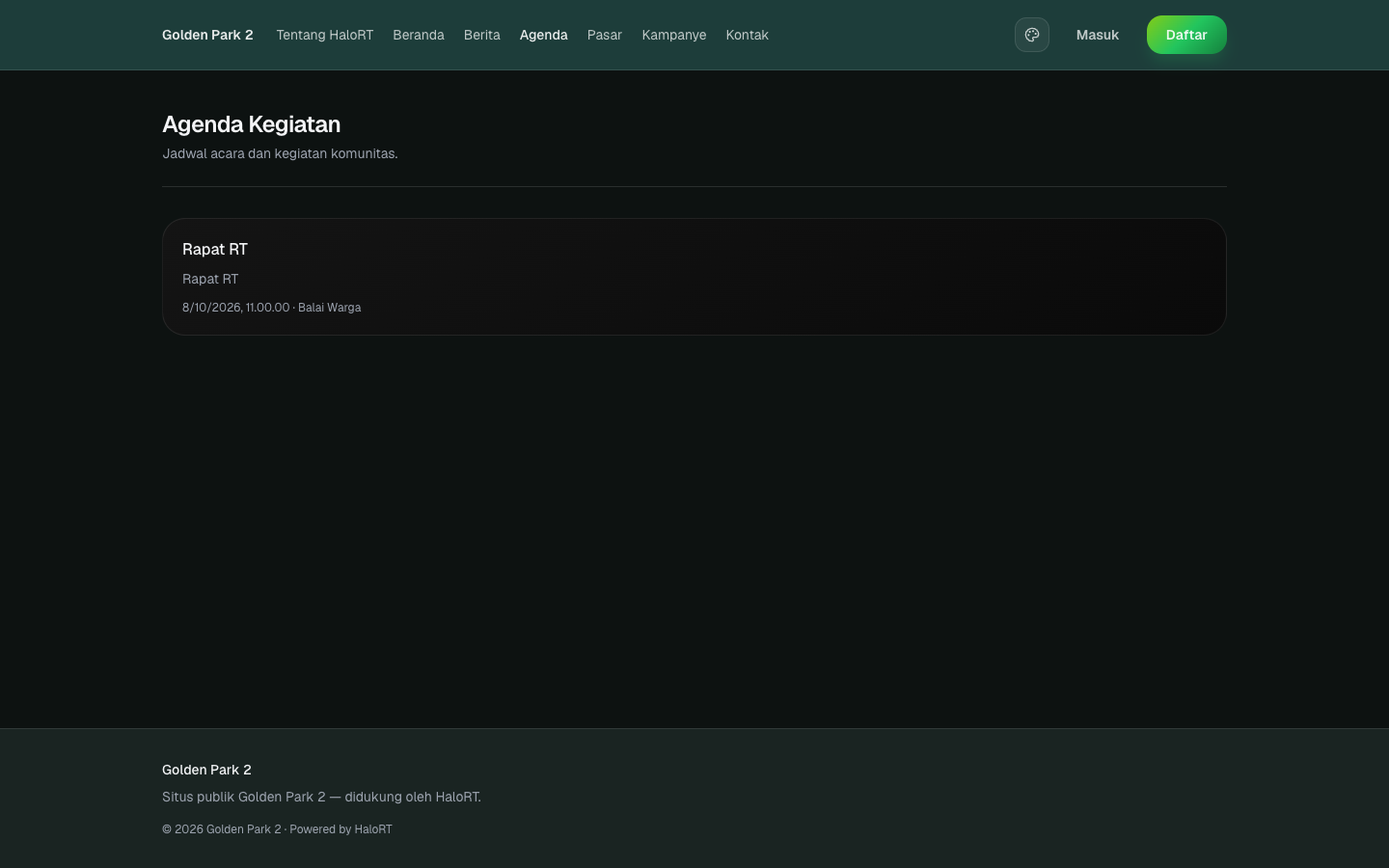
Task: Click the event date 8/10/2026, 11.00.00 · Balai Warga
Action: click(272, 308)
